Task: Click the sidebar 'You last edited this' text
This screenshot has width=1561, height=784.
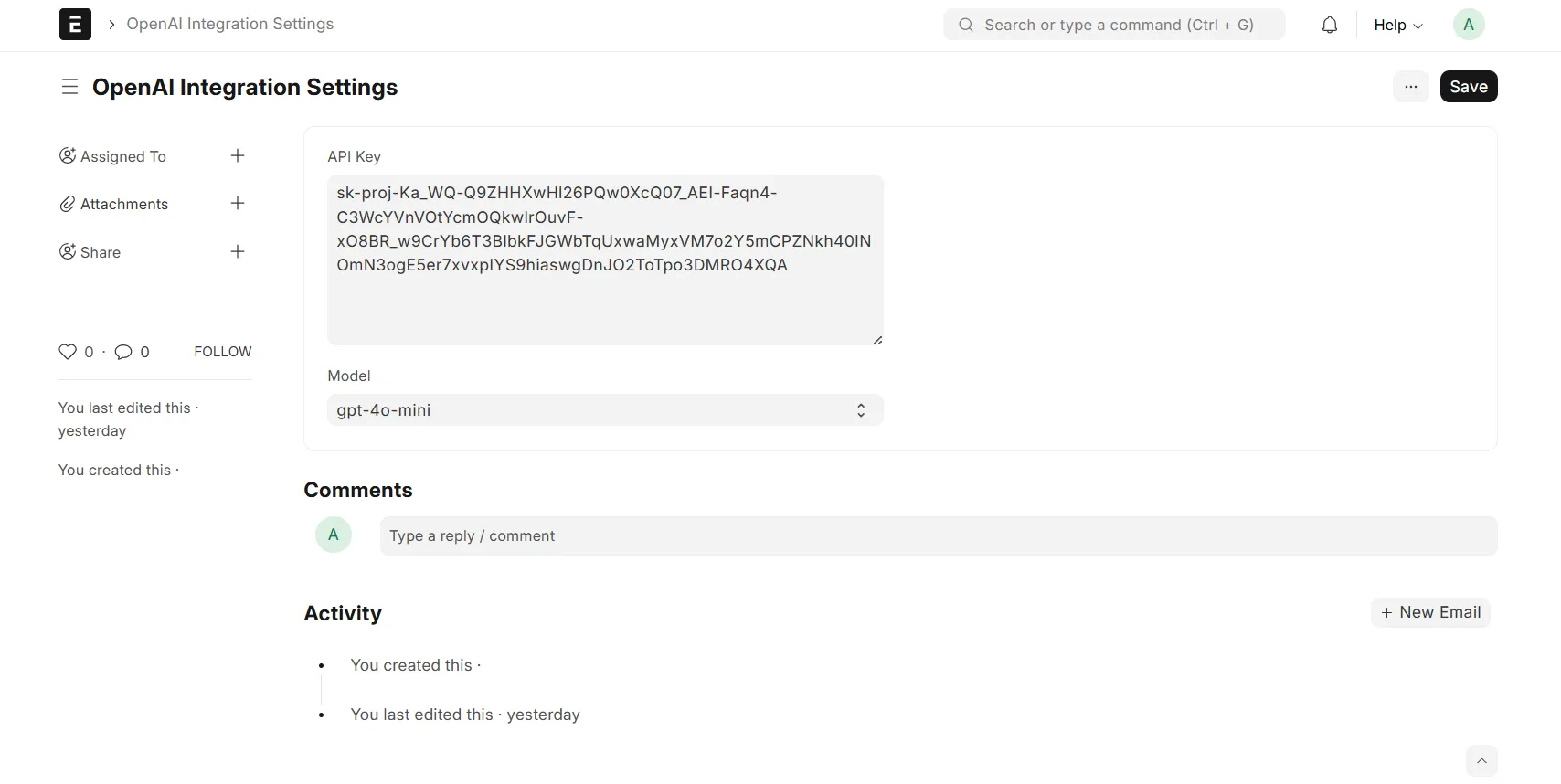Action: point(128,419)
